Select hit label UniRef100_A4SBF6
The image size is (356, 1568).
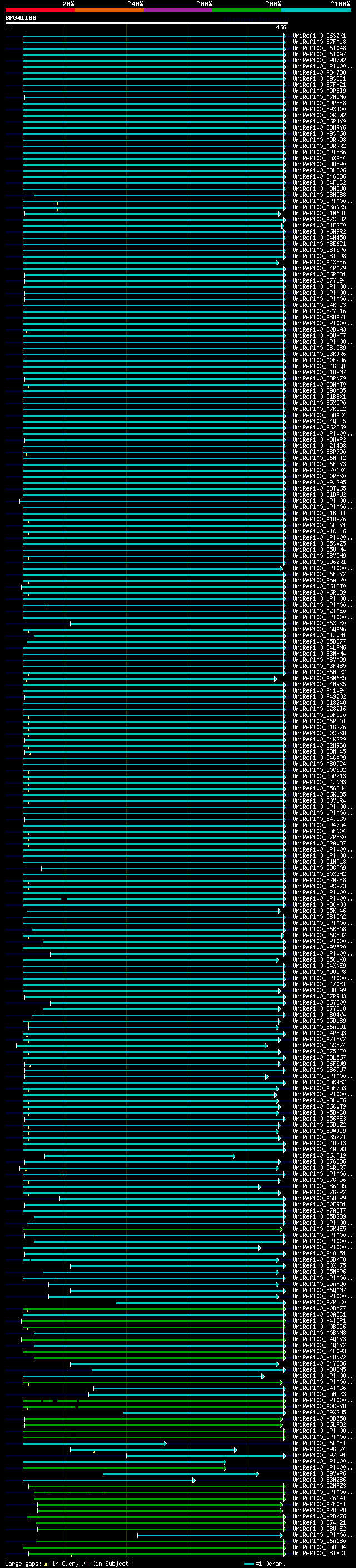click(319, 263)
